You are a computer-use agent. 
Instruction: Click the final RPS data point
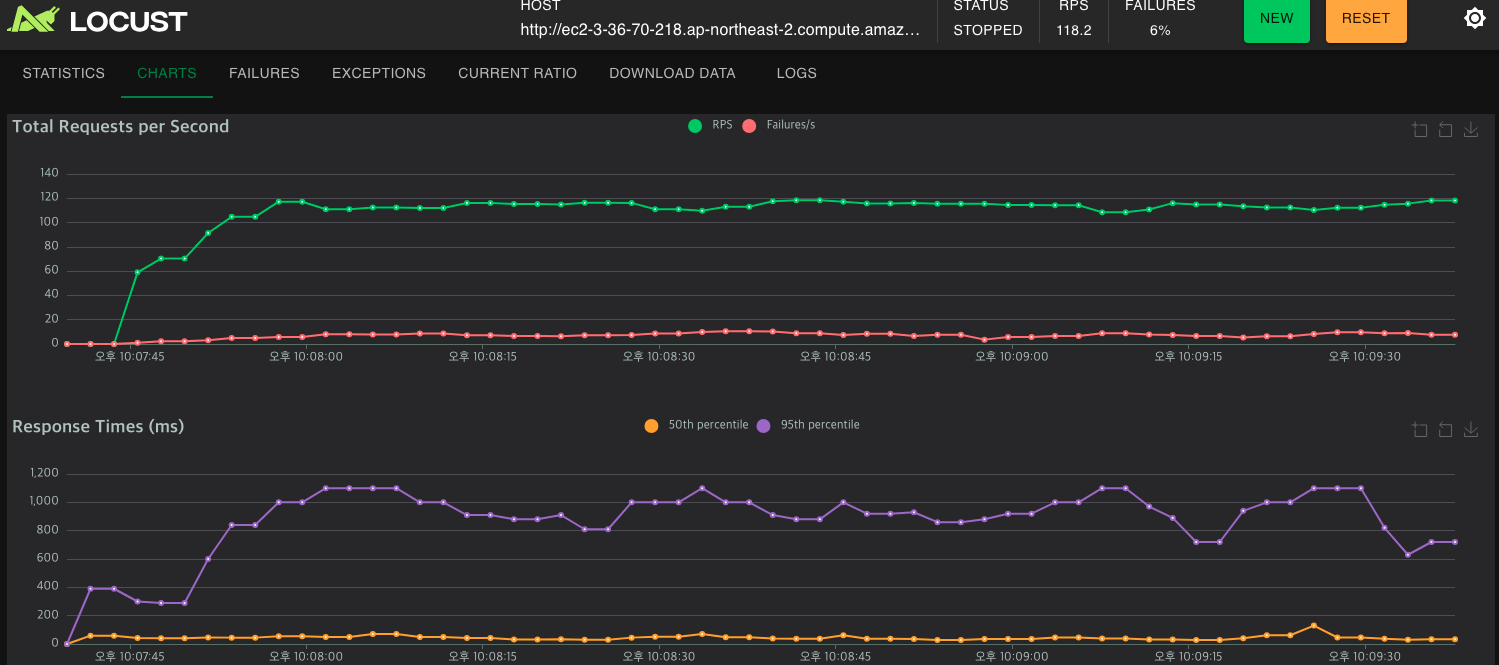[1454, 200]
